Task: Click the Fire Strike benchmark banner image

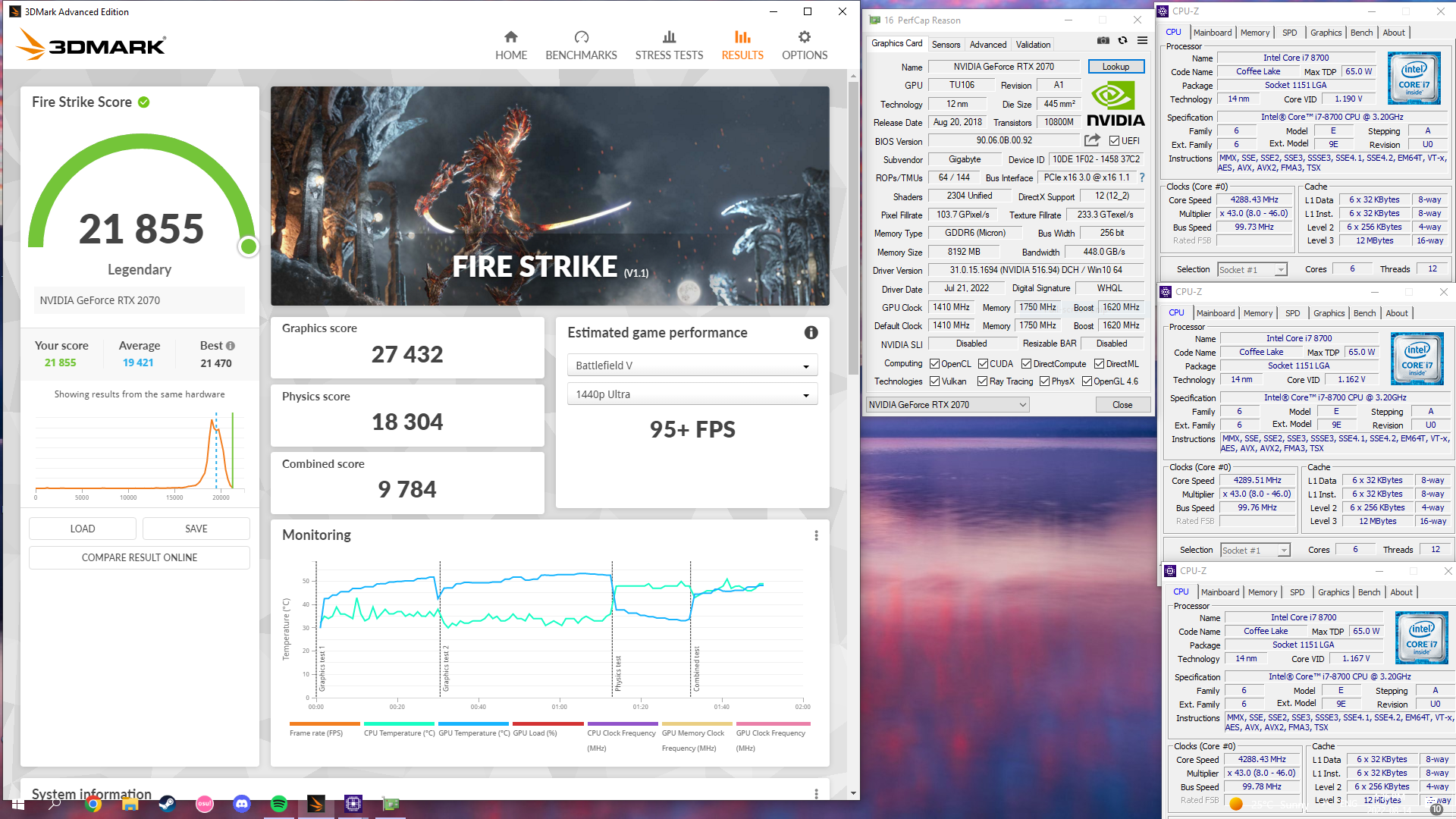Action: (550, 196)
